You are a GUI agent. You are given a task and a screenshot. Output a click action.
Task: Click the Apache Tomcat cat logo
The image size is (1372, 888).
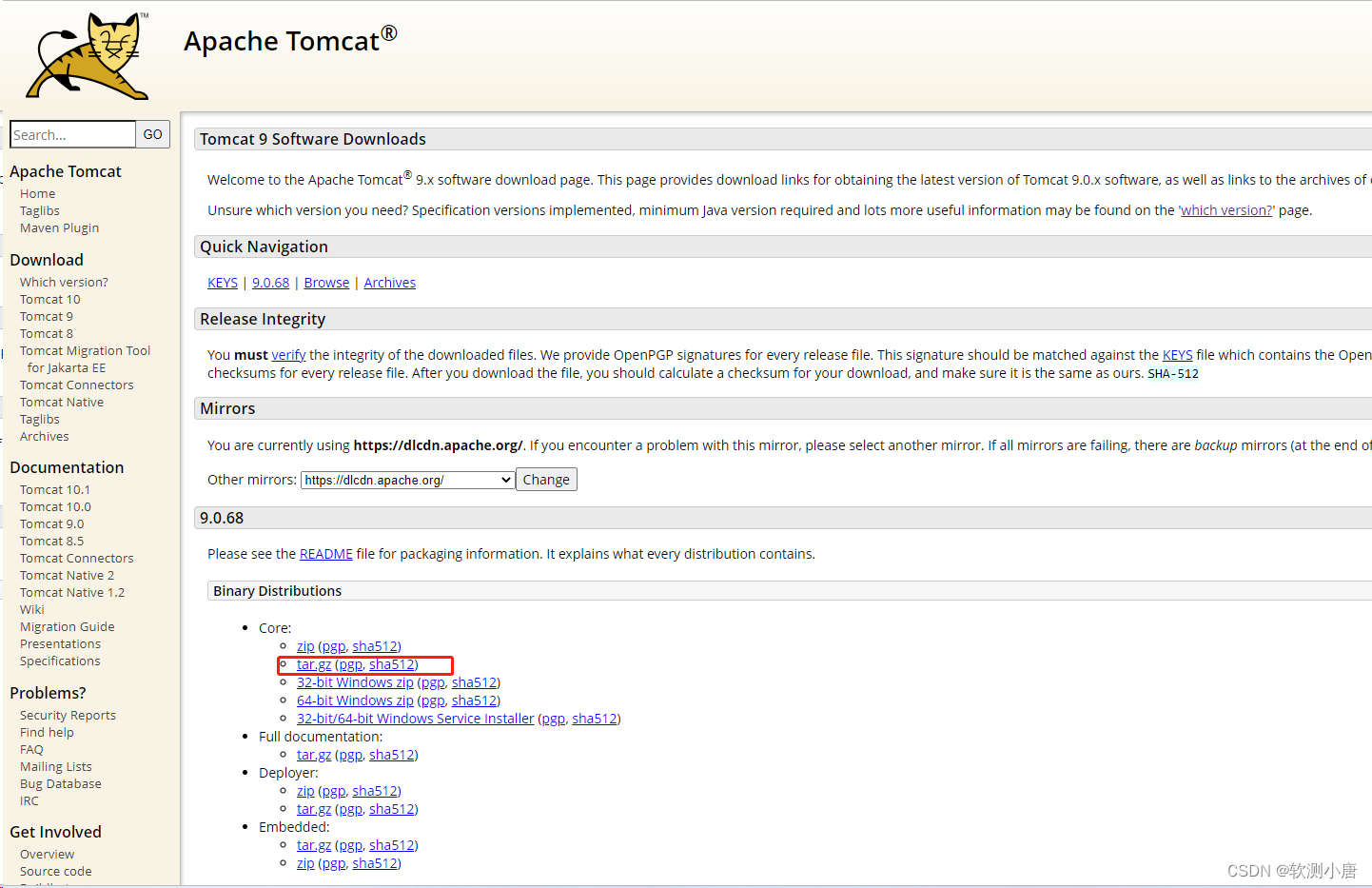84,55
